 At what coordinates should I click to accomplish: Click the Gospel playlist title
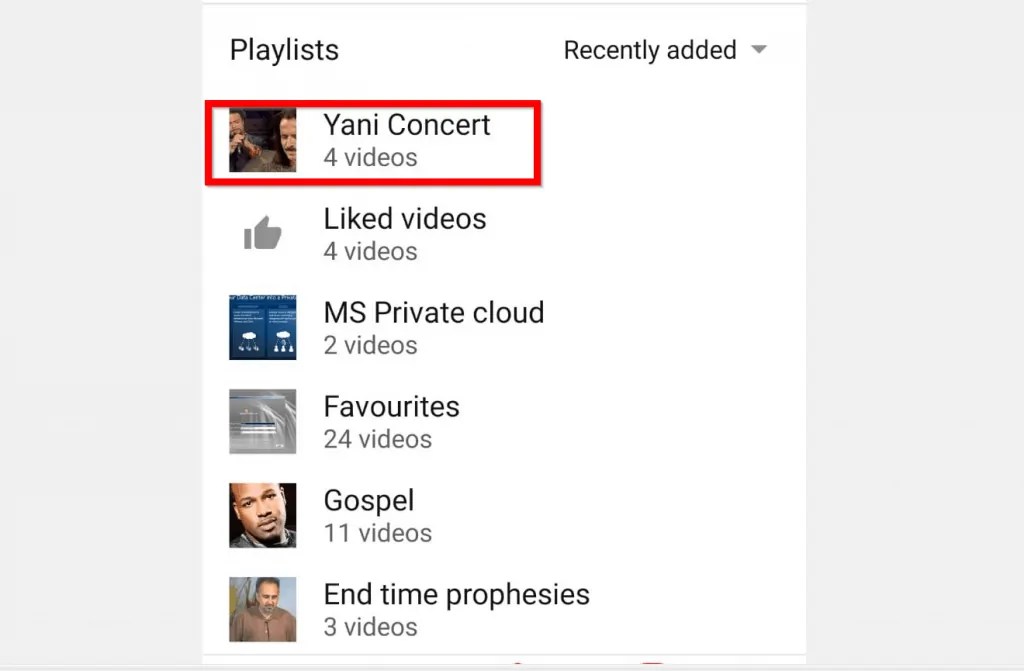tap(369, 501)
